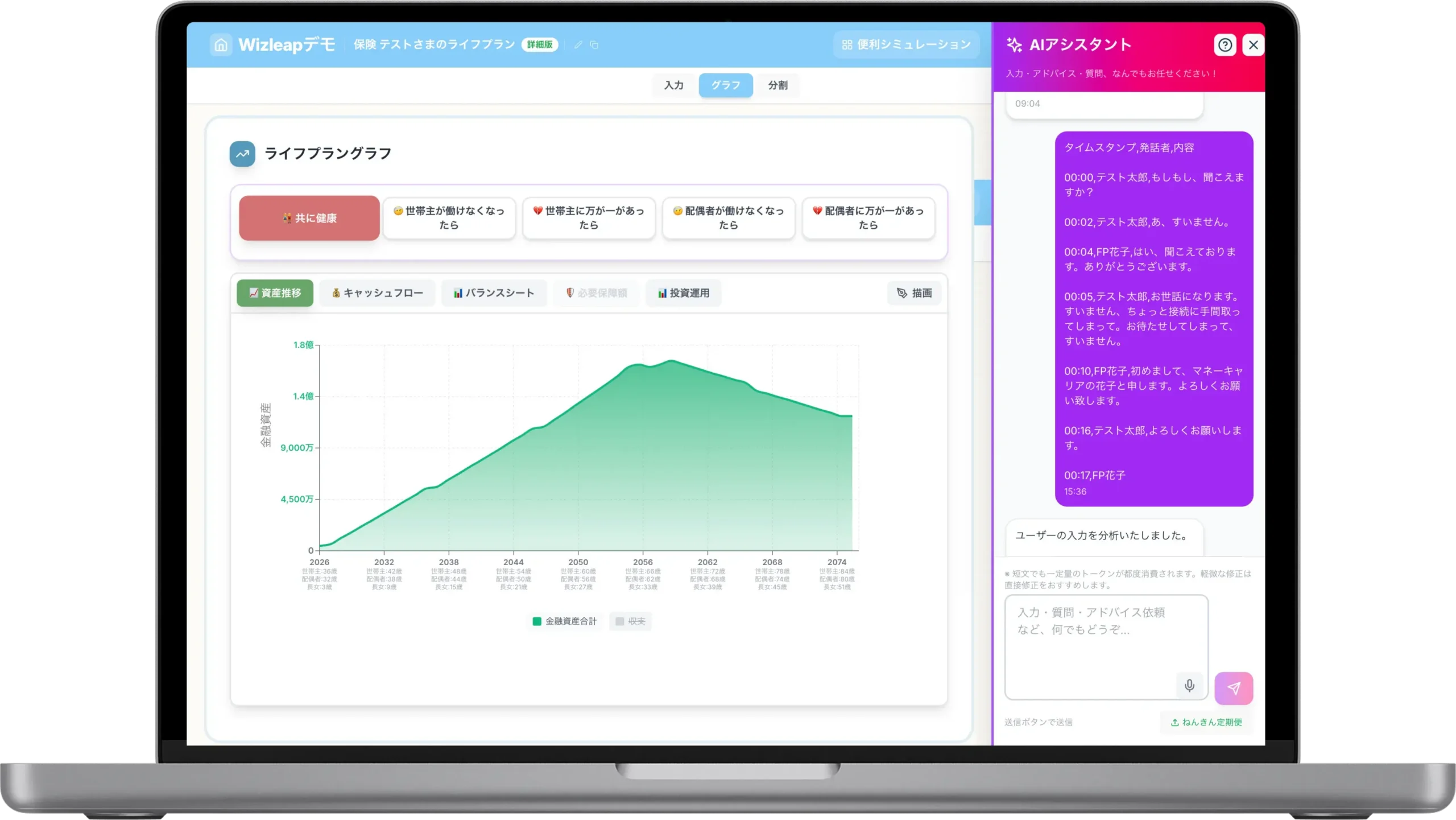This screenshot has width=1456, height=820.
Task: Click the 2074 x-axis label
Action: pyautogui.click(x=837, y=562)
